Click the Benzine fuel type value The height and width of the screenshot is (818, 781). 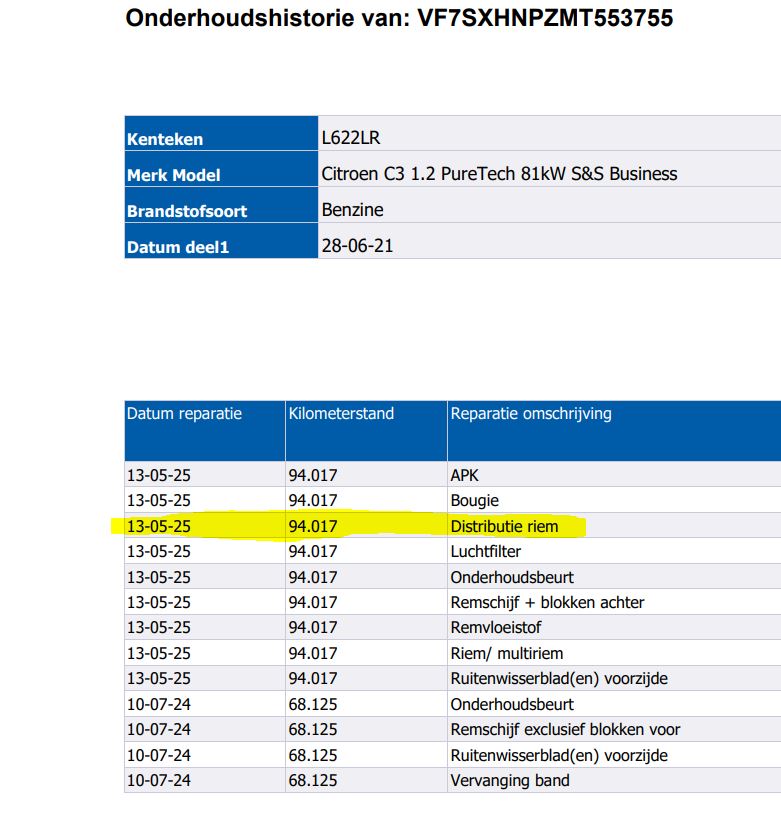[352, 209]
